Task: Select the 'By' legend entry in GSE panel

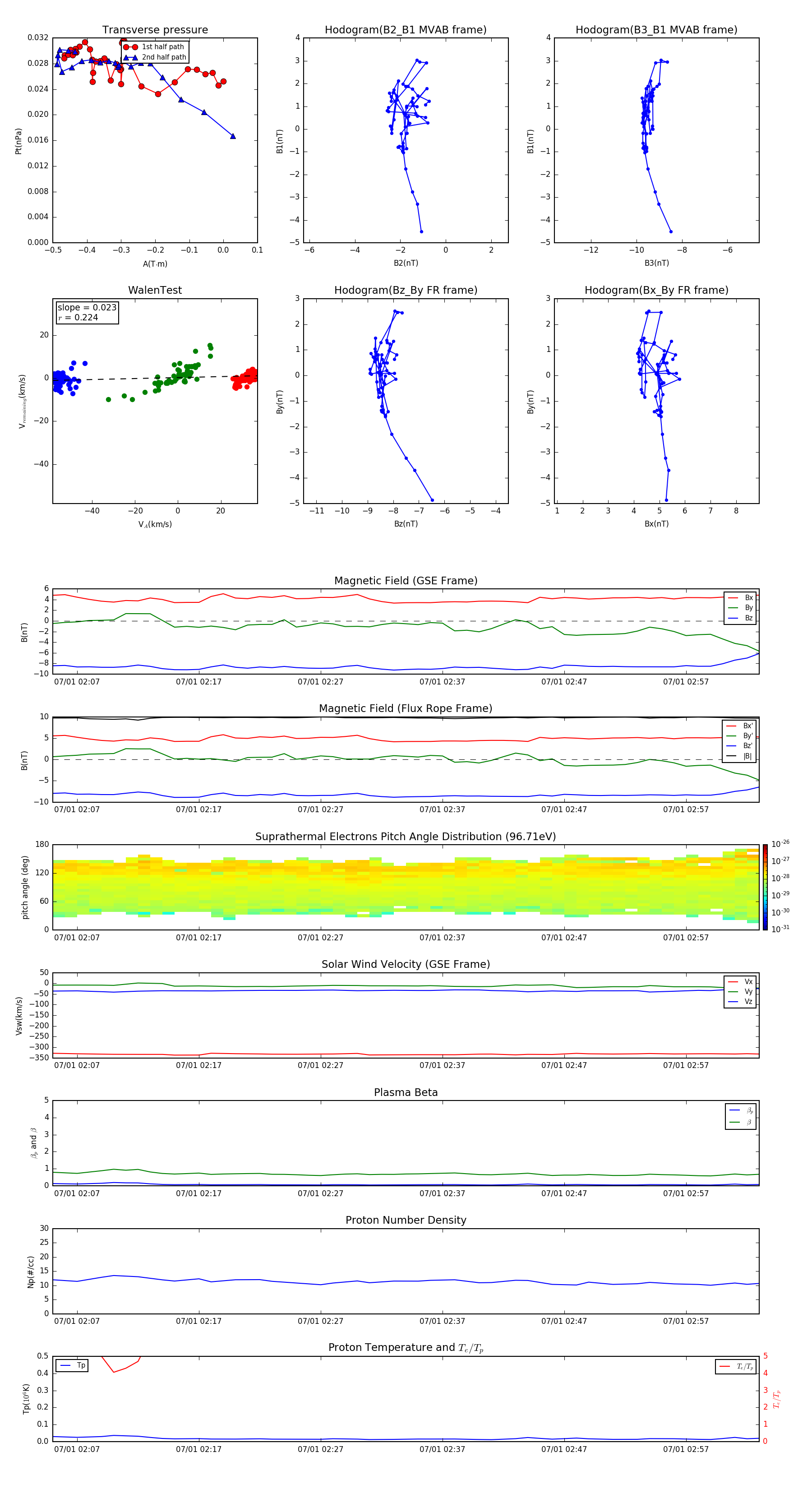Action: click(740, 607)
